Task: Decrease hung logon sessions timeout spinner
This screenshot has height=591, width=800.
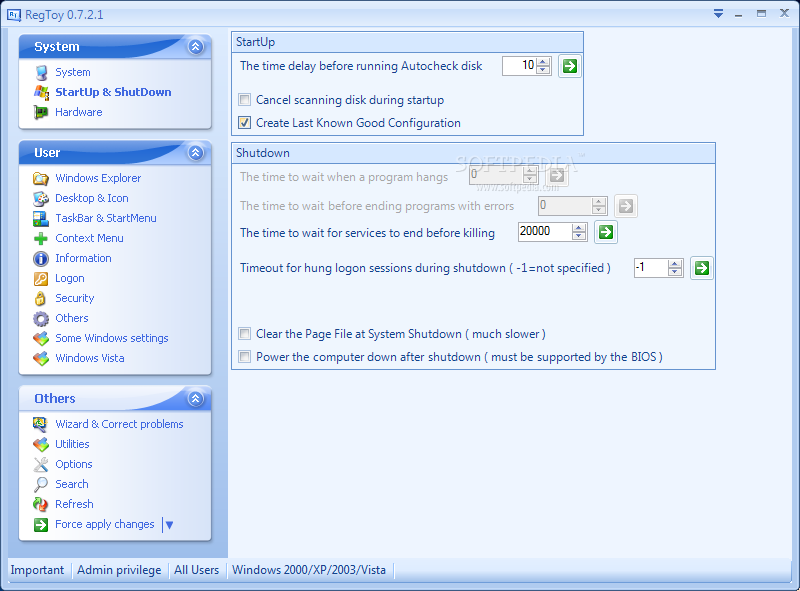Action: click(675, 272)
